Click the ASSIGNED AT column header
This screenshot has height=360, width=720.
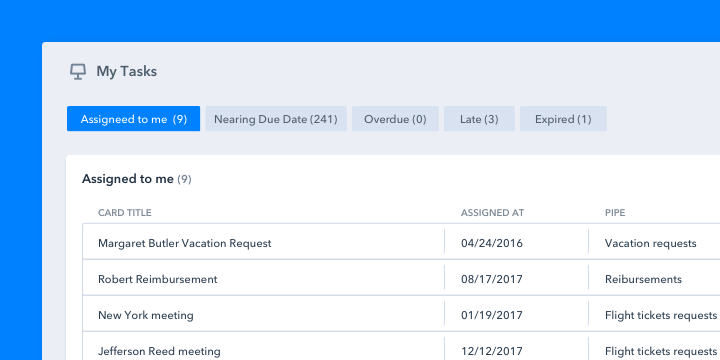click(493, 213)
